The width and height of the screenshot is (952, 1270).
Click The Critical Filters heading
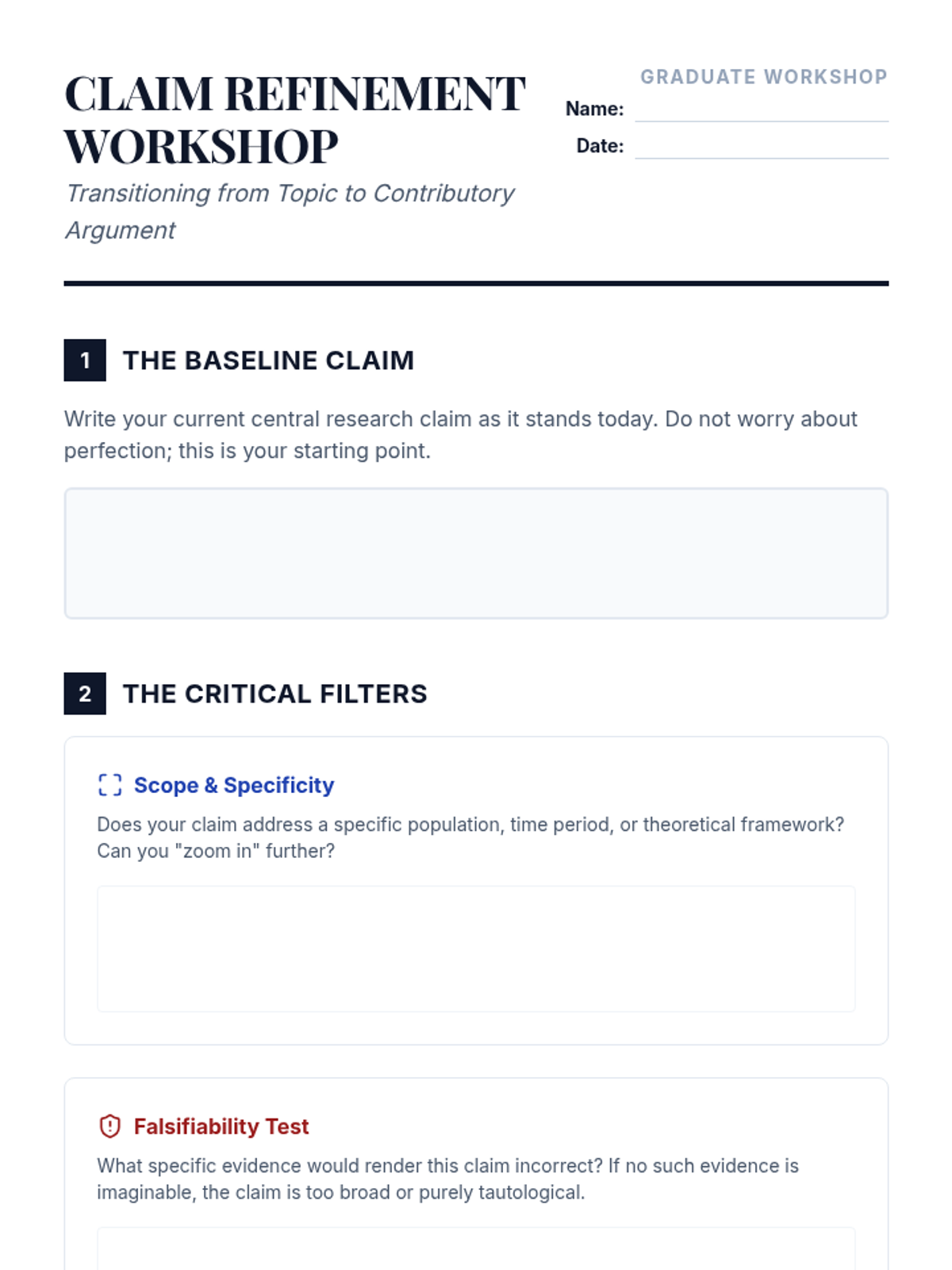coord(274,694)
